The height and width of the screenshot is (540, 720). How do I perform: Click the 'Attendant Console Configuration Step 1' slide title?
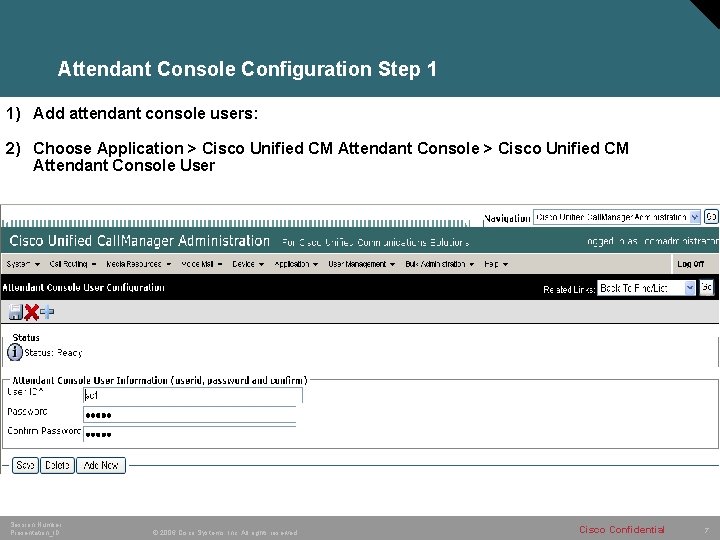[247, 69]
